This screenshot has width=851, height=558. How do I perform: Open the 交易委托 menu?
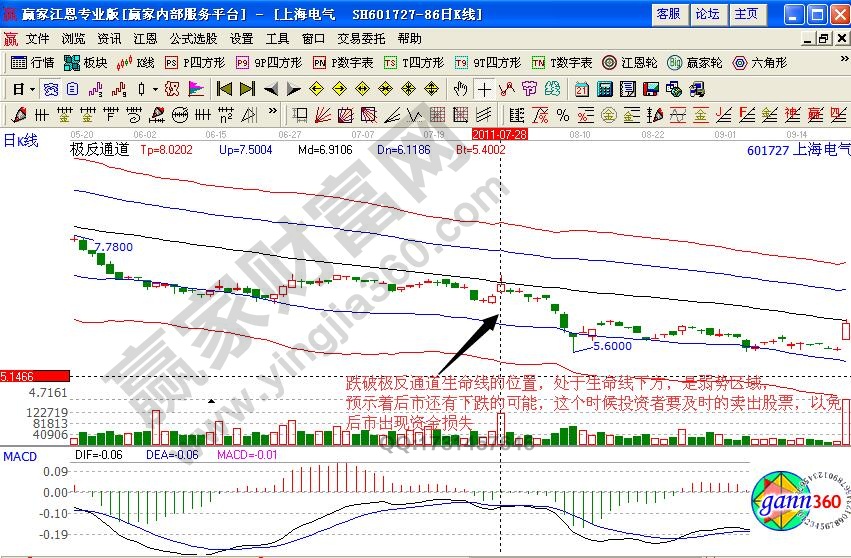tap(361, 39)
